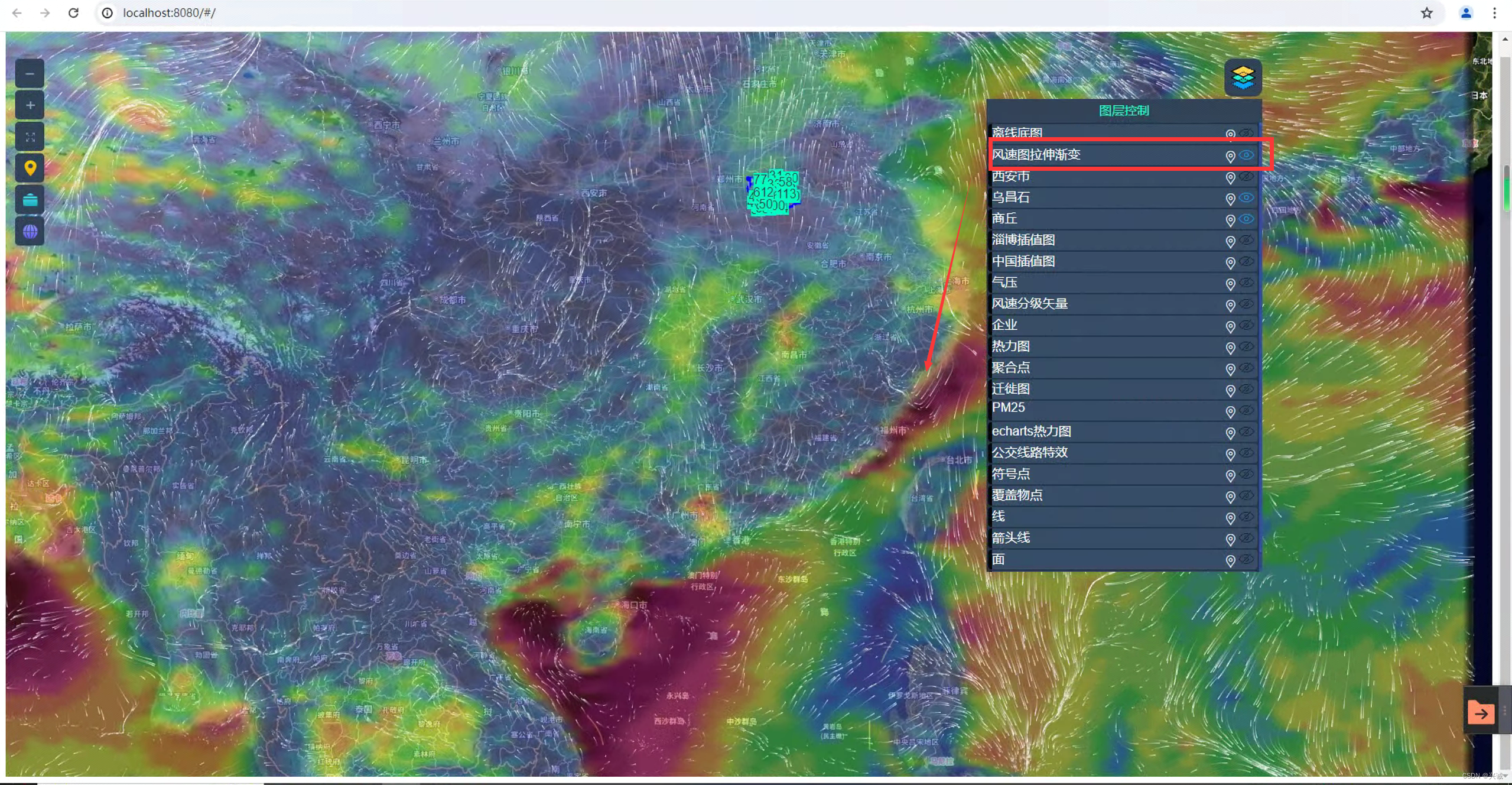Click the zoom out minus button

(x=30, y=74)
